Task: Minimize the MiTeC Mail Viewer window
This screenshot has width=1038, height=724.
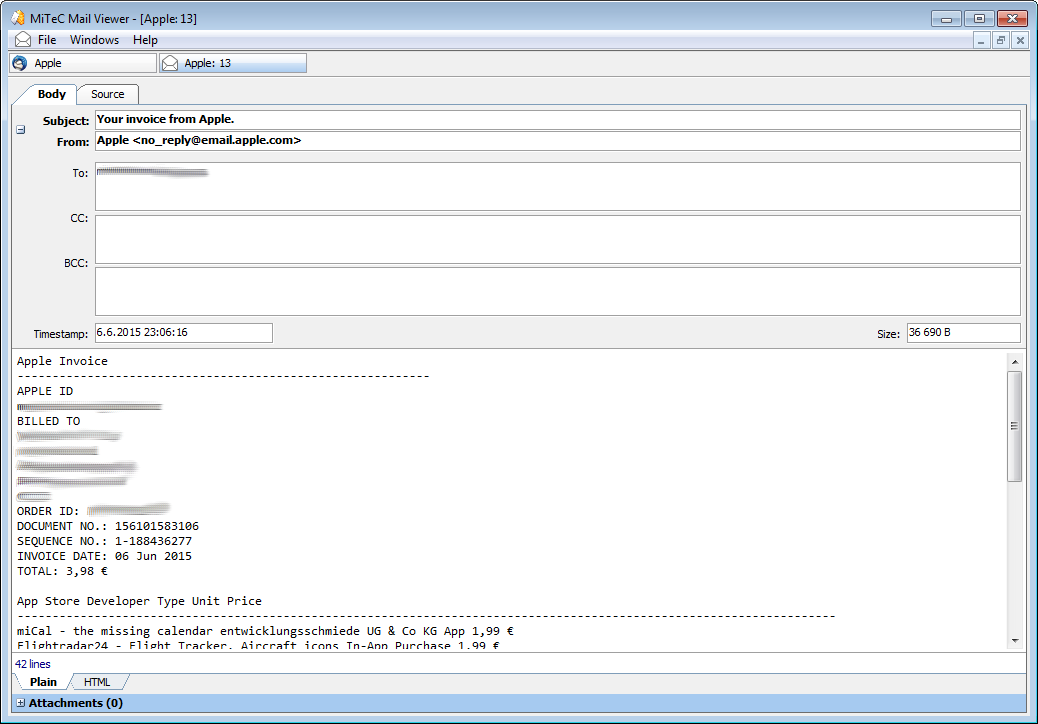Action: (947, 19)
